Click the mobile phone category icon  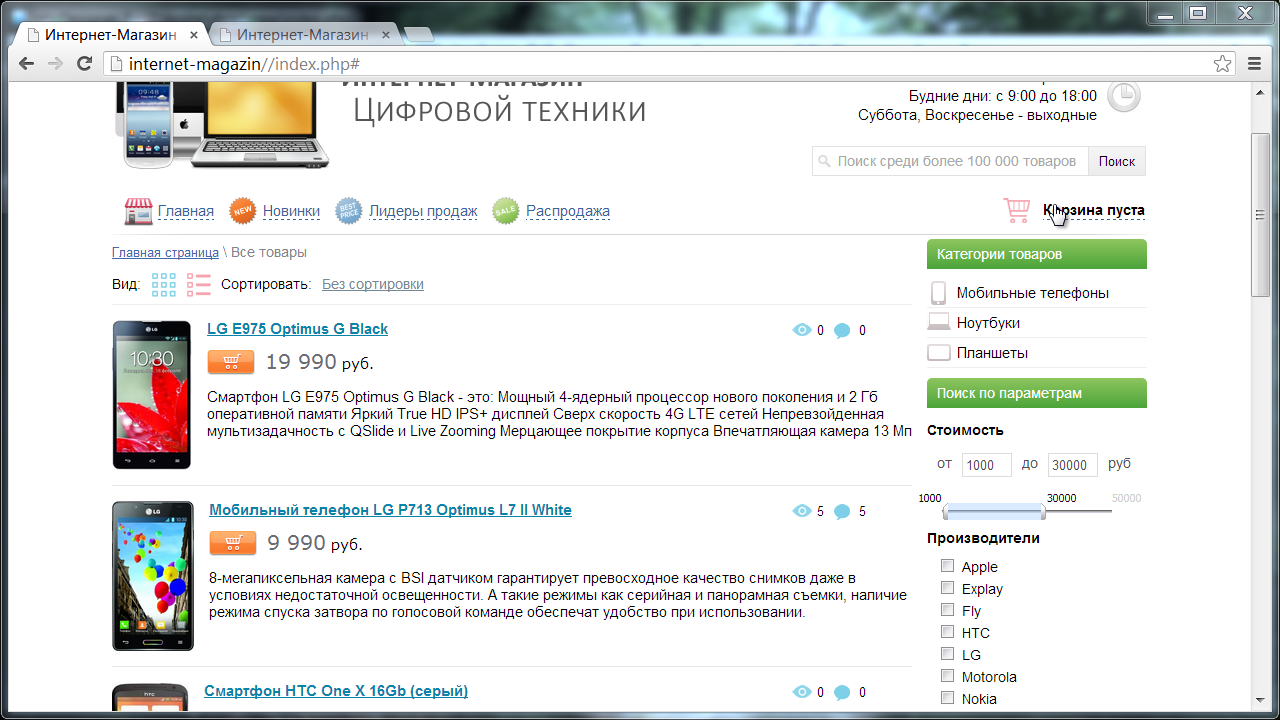click(x=938, y=293)
